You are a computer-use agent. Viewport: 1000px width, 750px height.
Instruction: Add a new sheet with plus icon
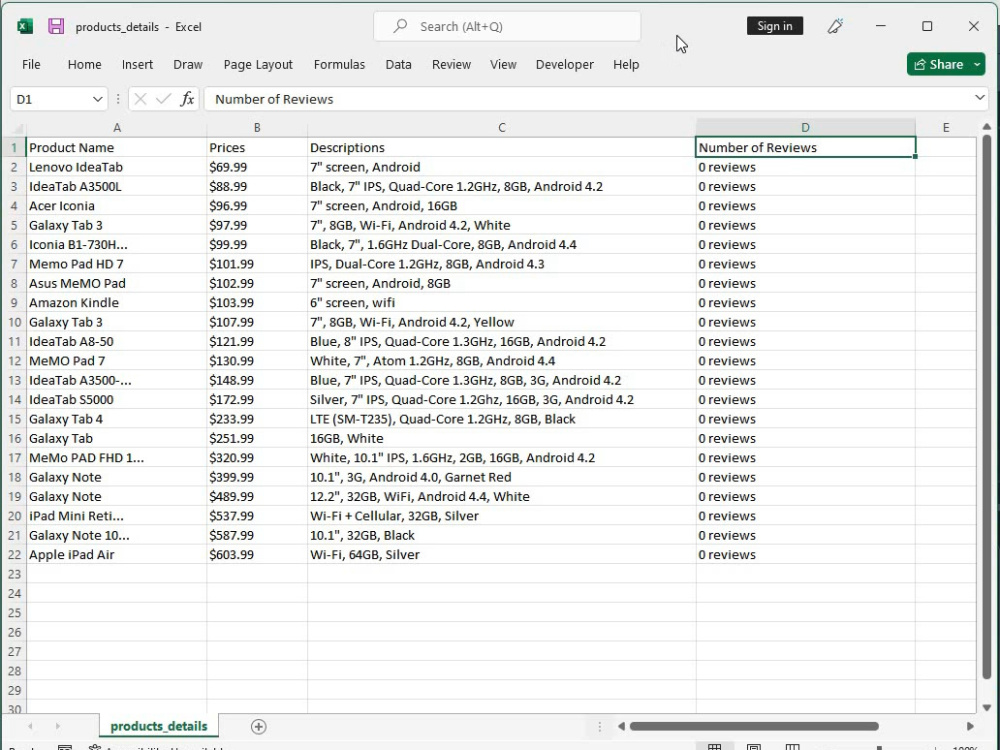click(x=258, y=726)
